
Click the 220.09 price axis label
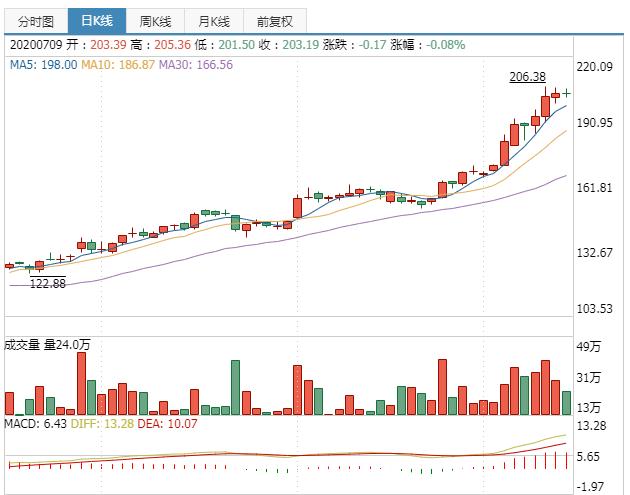coord(598,66)
